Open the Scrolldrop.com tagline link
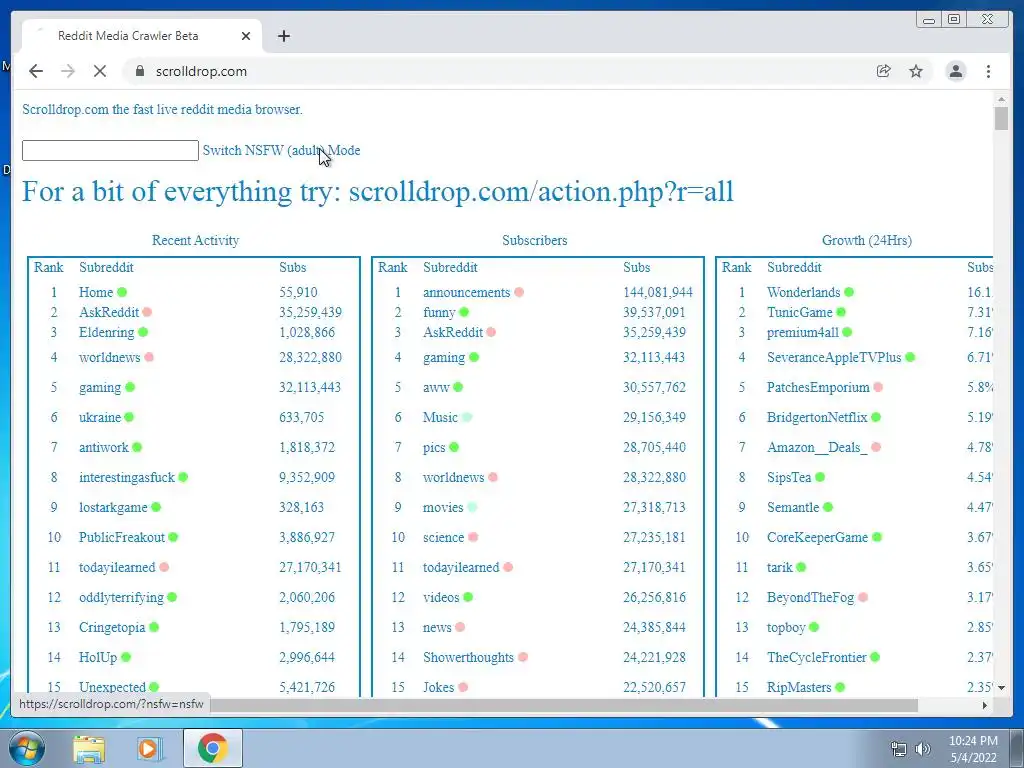 (x=162, y=109)
